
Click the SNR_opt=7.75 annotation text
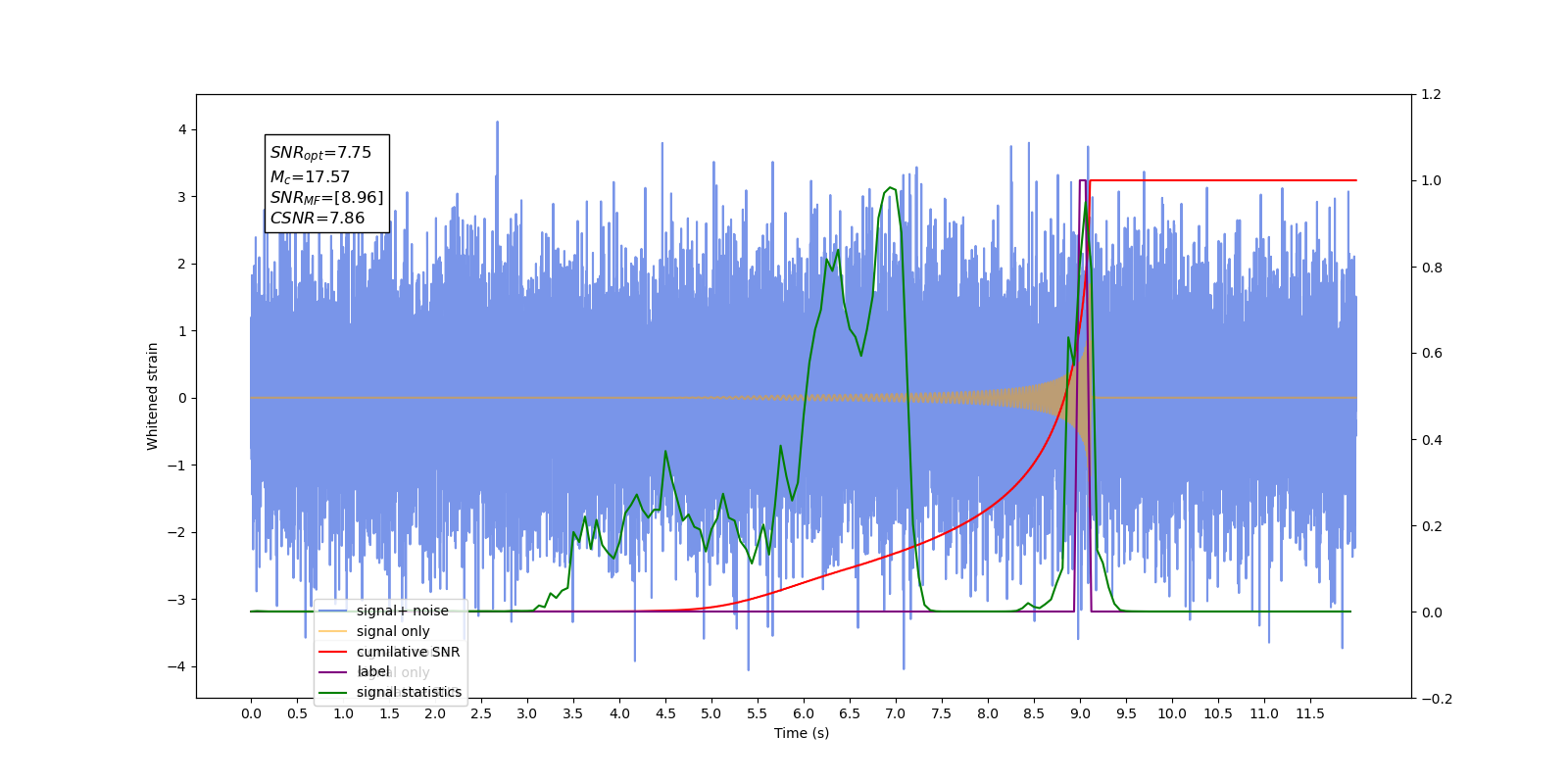(320, 153)
